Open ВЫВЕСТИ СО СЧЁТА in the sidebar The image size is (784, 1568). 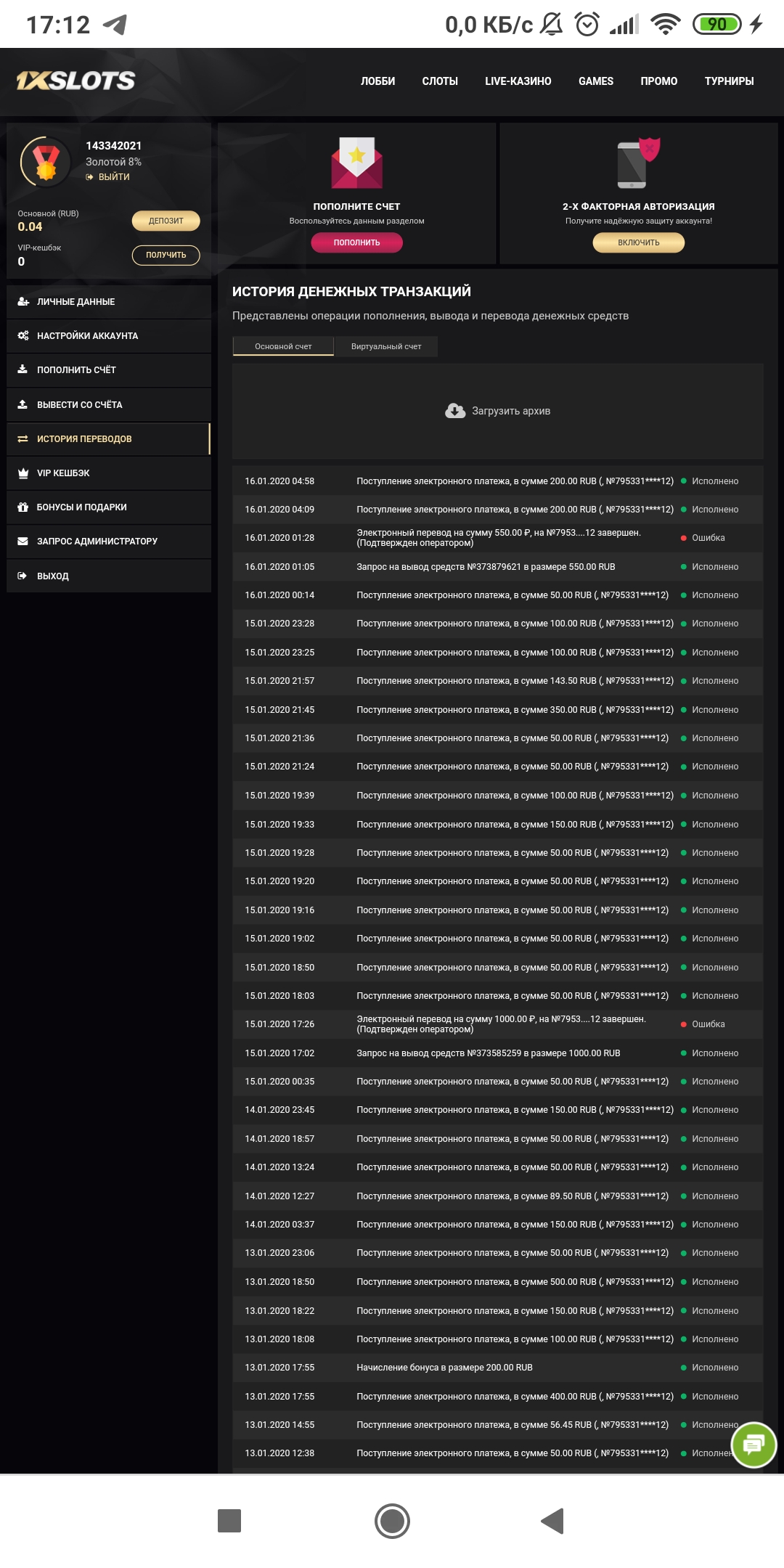click(x=109, y=404)
